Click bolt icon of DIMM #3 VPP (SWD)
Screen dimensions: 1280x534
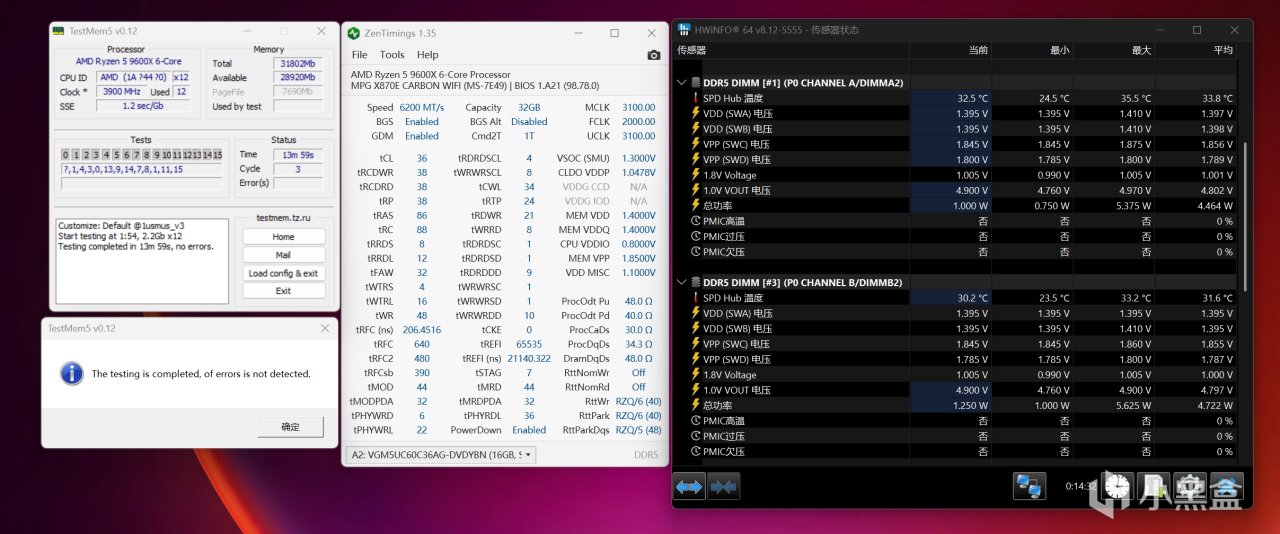click(x=695, y=359)
